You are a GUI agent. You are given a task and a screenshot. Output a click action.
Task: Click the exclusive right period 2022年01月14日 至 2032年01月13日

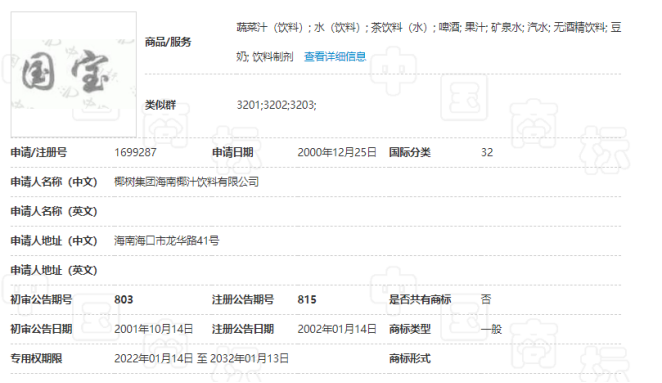point(201,359)
